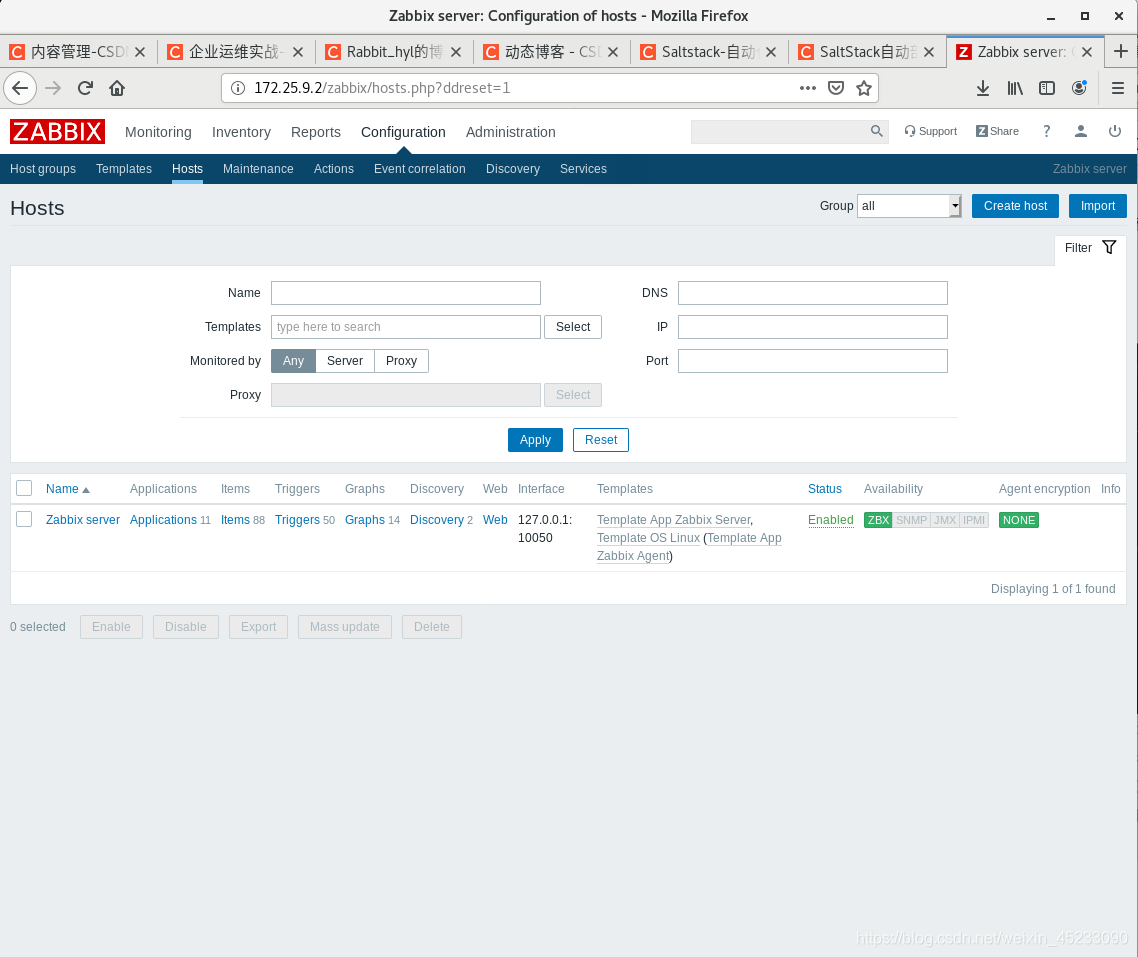1138x957 pixels.
Task: Apply the host filter
Action: coord(535,440)
